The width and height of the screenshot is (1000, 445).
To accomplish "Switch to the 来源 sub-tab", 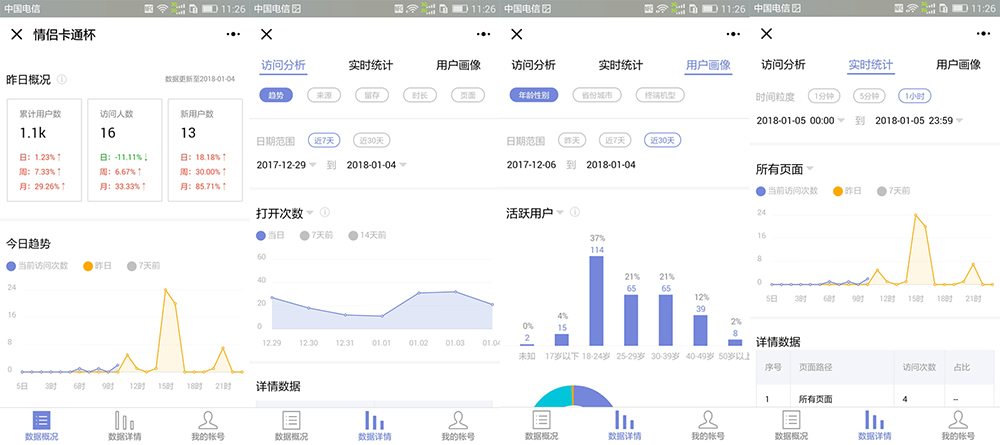I will [324, 95].
